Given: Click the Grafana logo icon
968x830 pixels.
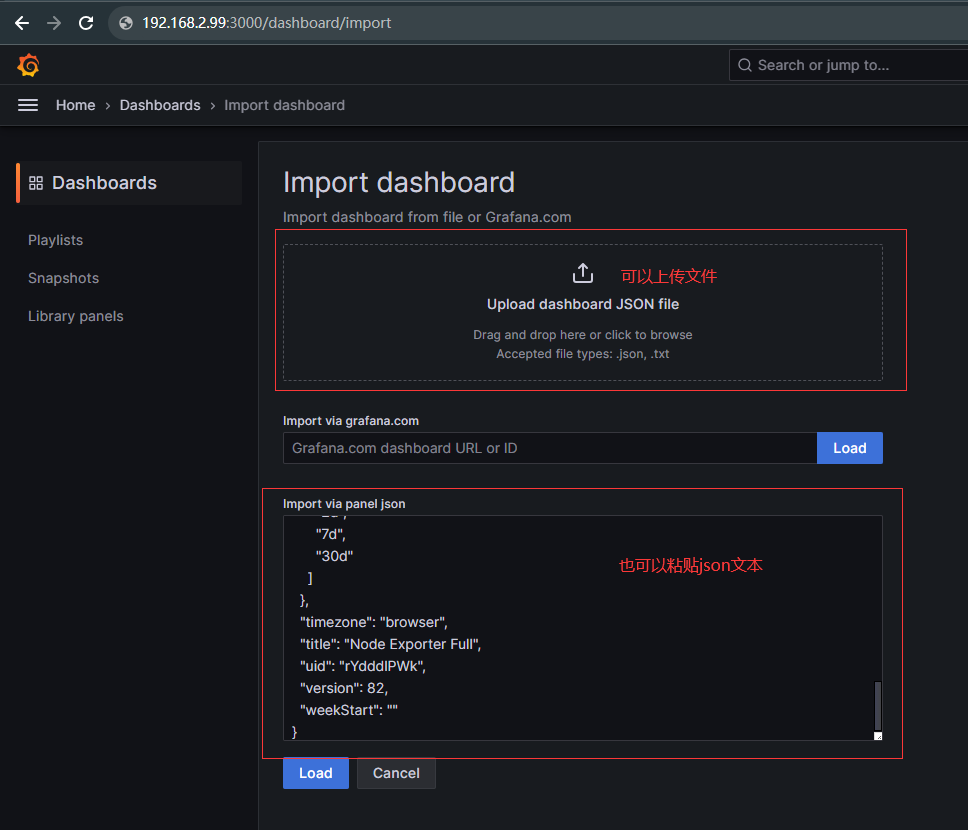Looking at the screenshot, I should tap(29, 66).
